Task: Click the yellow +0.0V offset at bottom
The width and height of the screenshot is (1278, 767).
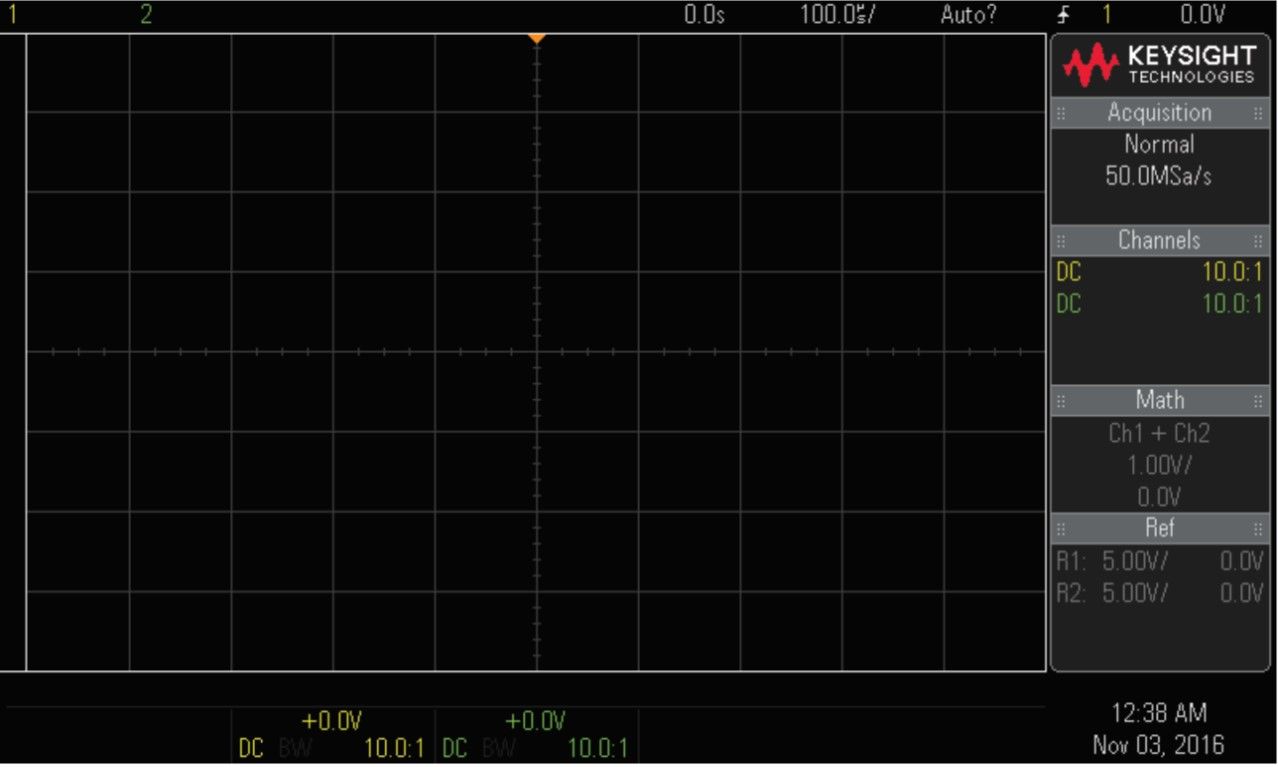Action: tap(331, 722)
